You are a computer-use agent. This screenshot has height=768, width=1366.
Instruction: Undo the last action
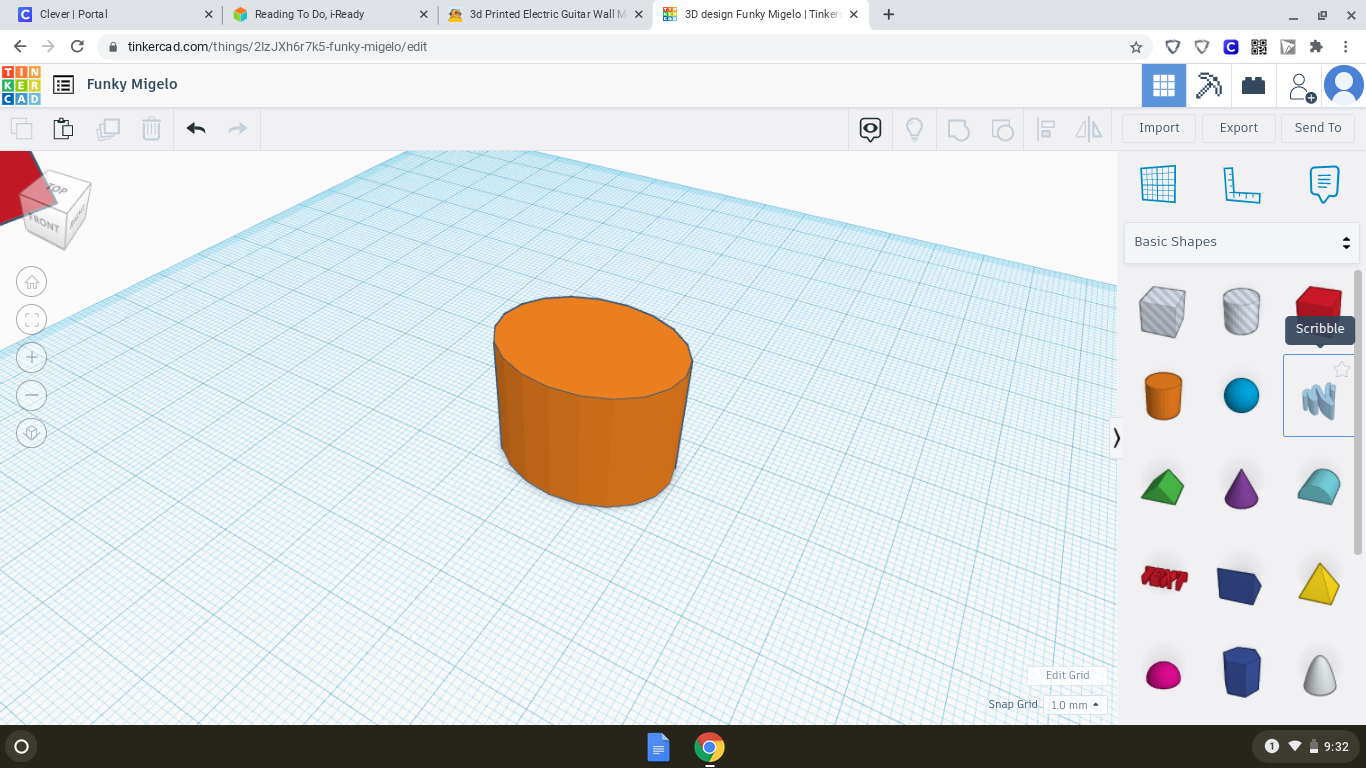(x=196, y=129)
